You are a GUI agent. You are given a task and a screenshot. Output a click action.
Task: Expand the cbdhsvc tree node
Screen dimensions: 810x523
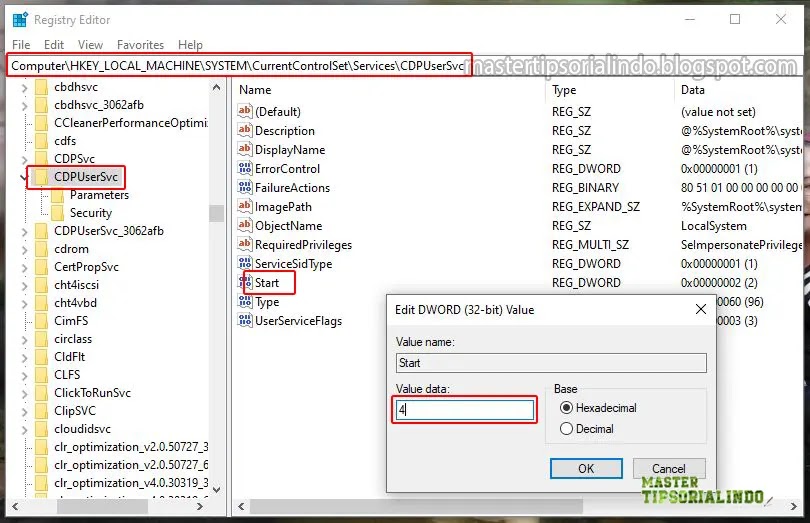pyautogui.click(x=24, y=88)
